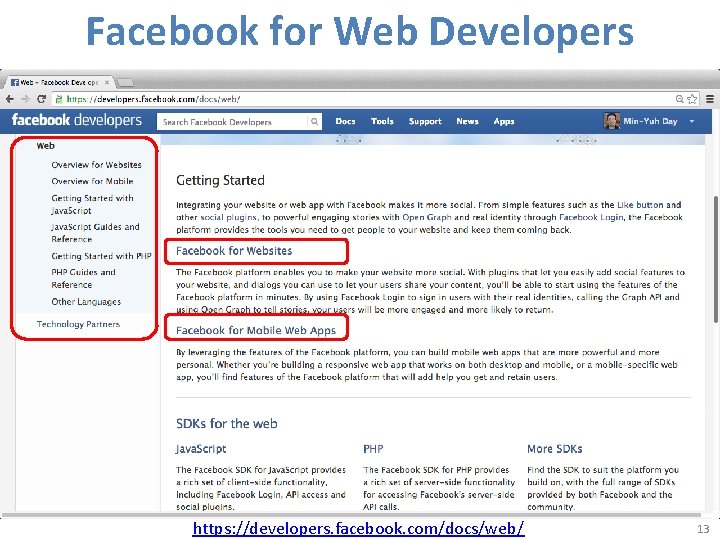Click the Min-Yuh Day user name
This screenshot has width=720, height=540.
coord(650,121)
